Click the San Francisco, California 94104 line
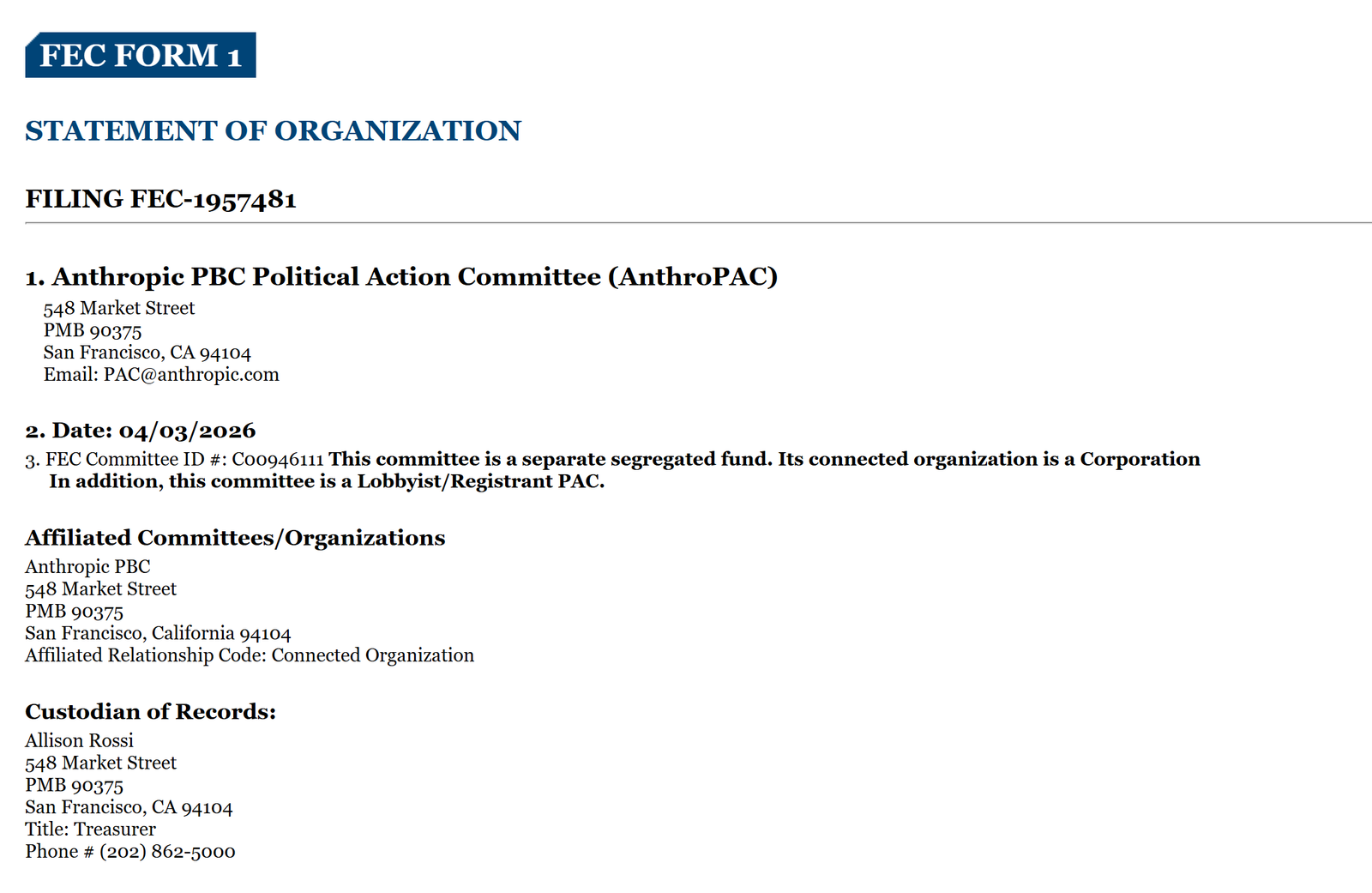The width and height of the screenshot is (1372, 893). pyautogui.click(x=158, y=634)
